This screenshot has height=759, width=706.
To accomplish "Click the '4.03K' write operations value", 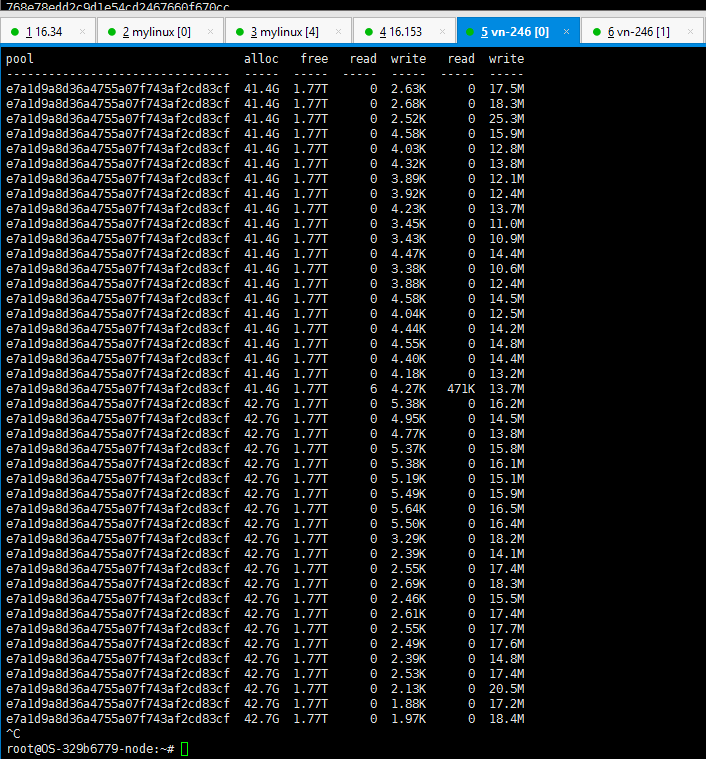I will (x=408, y=149).
